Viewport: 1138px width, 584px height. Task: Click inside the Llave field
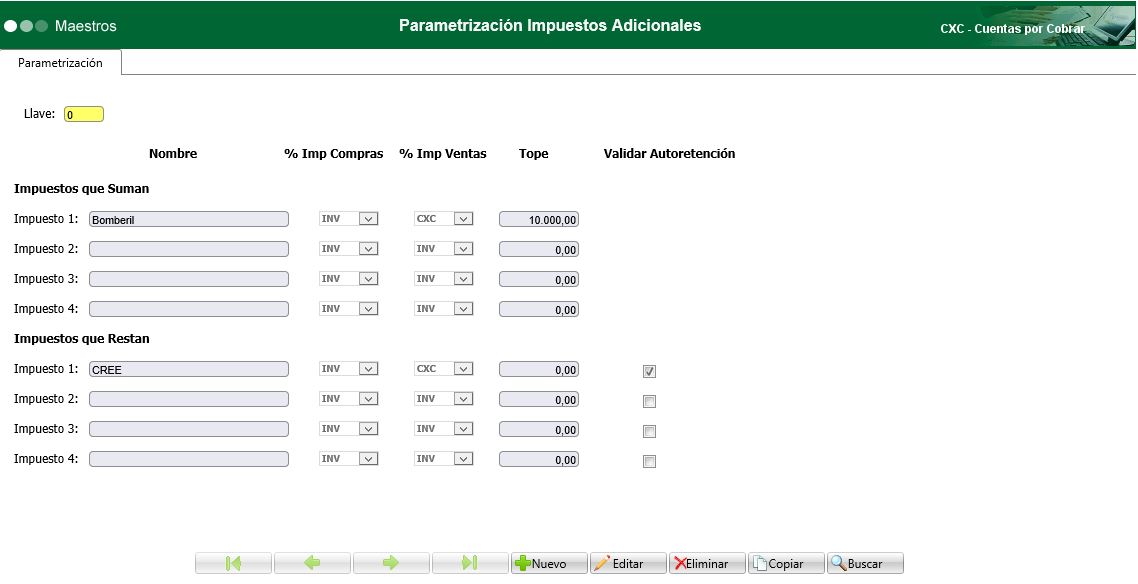coord(84,113)
